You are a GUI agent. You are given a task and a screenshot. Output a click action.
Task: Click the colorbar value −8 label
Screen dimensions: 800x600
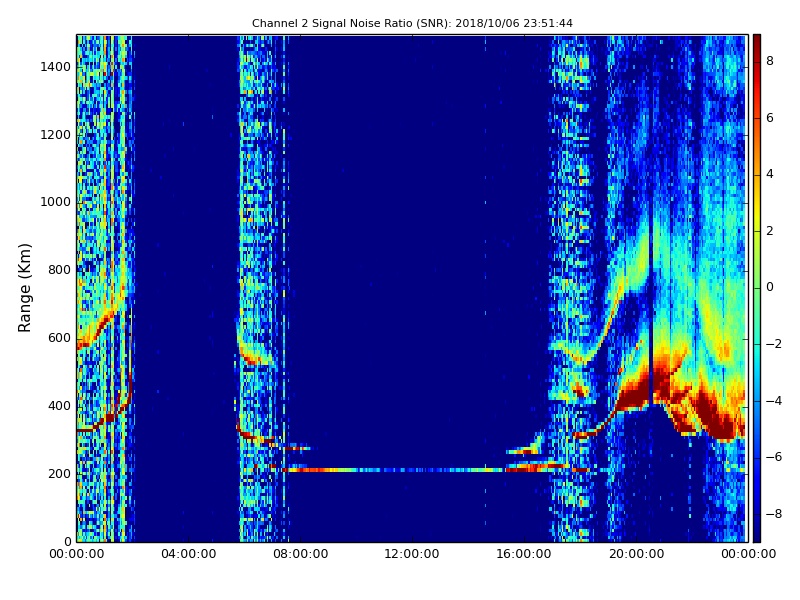coord(774,514)
